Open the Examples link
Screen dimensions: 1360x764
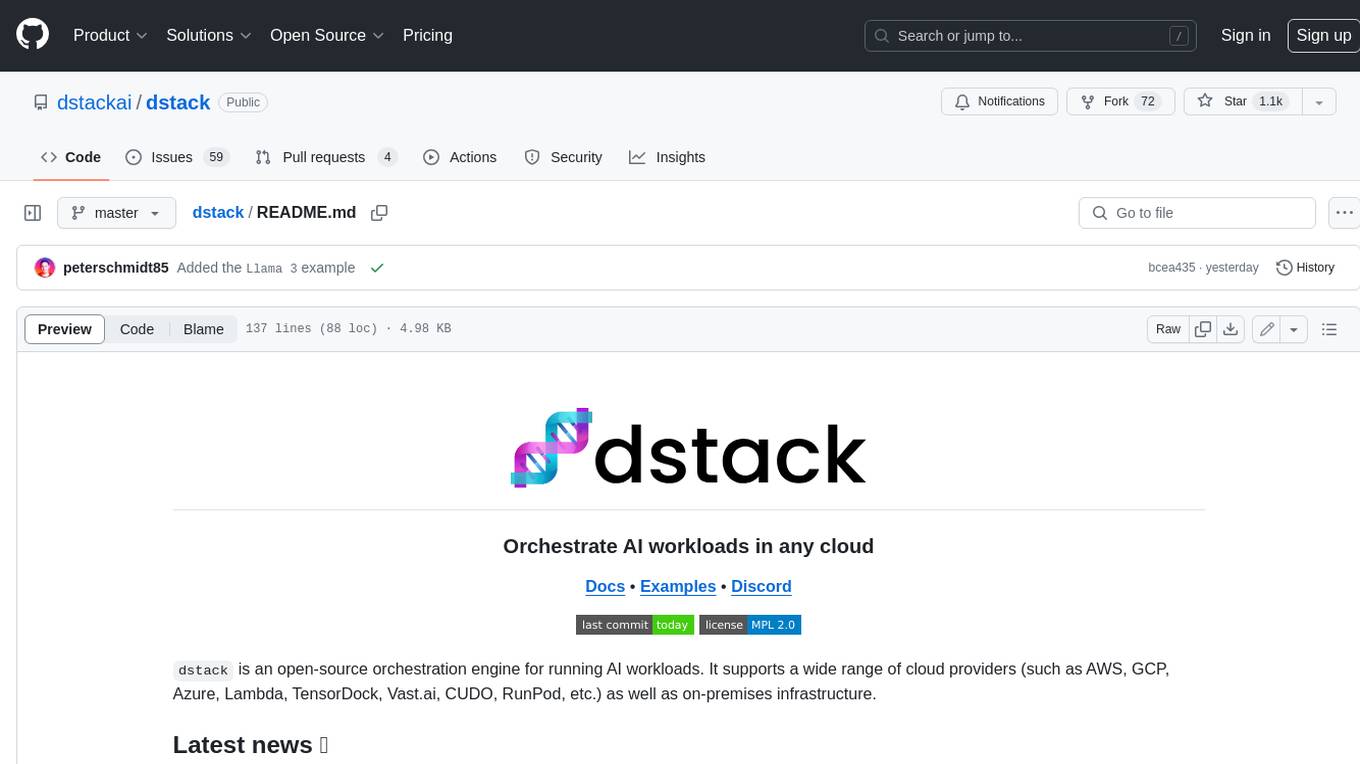click(678, 587)
